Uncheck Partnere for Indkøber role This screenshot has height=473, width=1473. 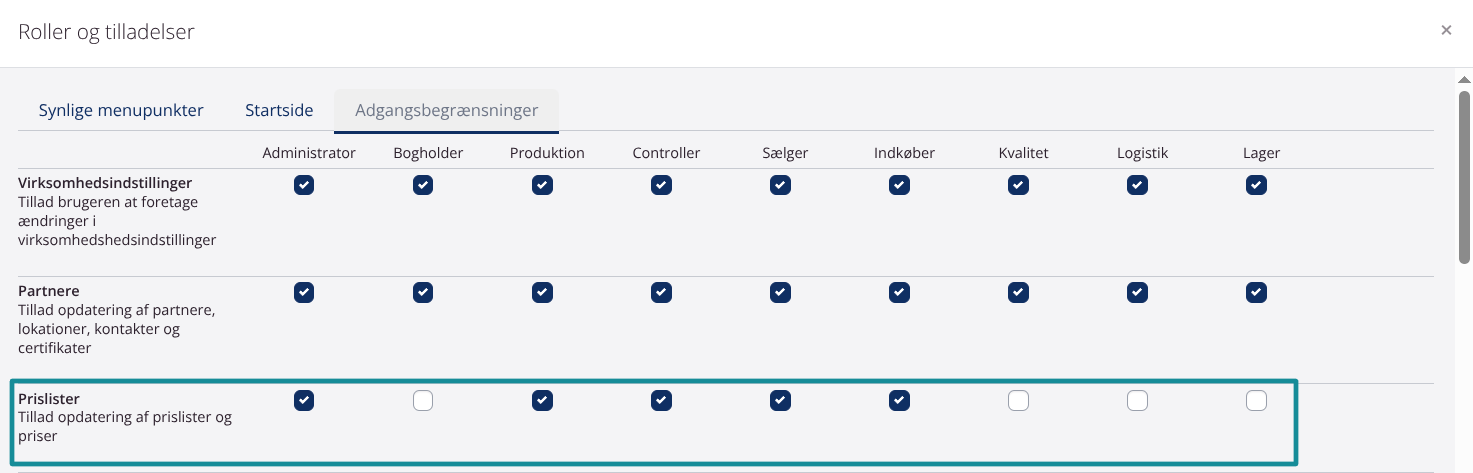coord(899,293)
